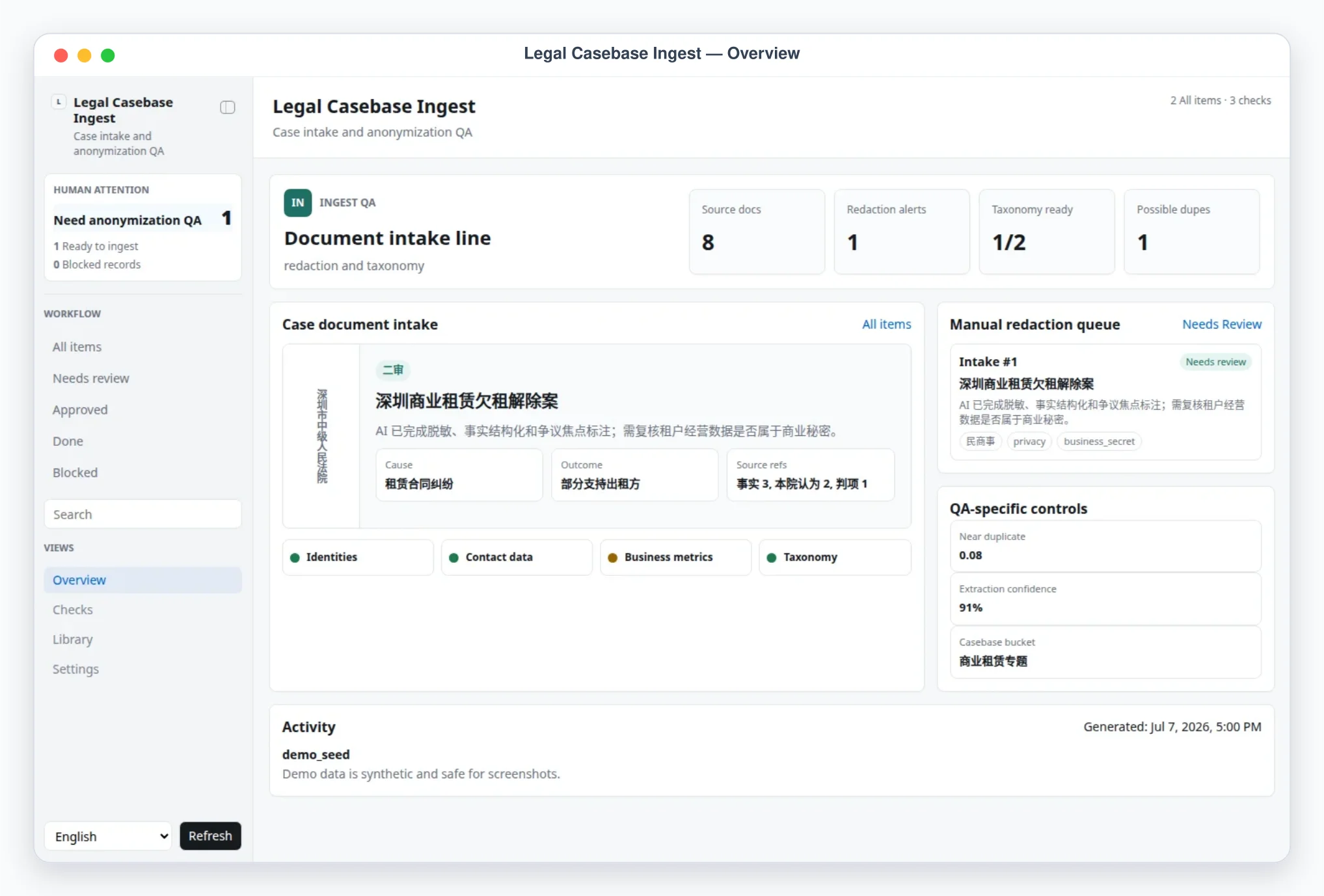Click the Generated timestamp text

[1172, 727]
